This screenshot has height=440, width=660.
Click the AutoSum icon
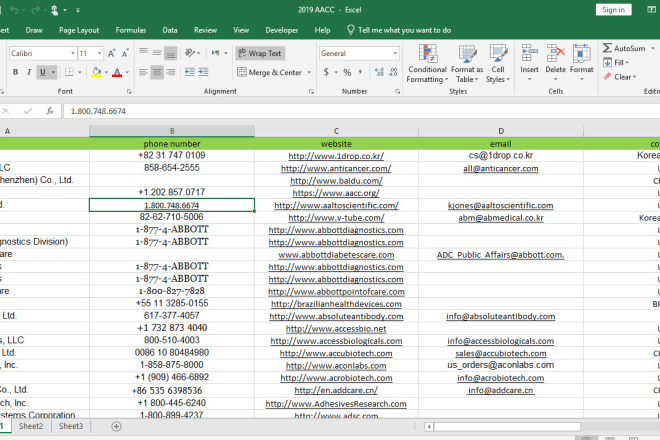[x=607, y=48]
